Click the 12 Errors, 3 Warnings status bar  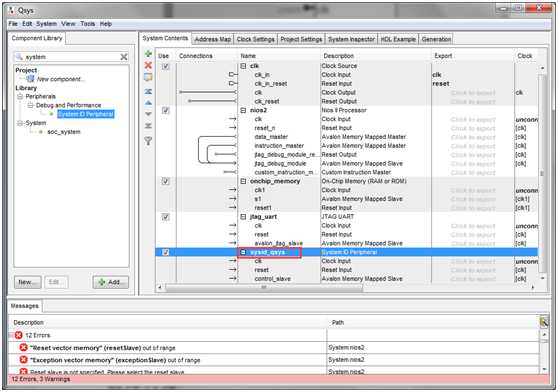tap(279, 379)
